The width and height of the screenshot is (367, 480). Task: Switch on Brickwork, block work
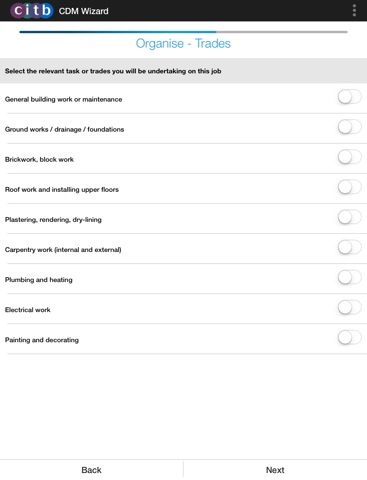click(x=349, y=157)
